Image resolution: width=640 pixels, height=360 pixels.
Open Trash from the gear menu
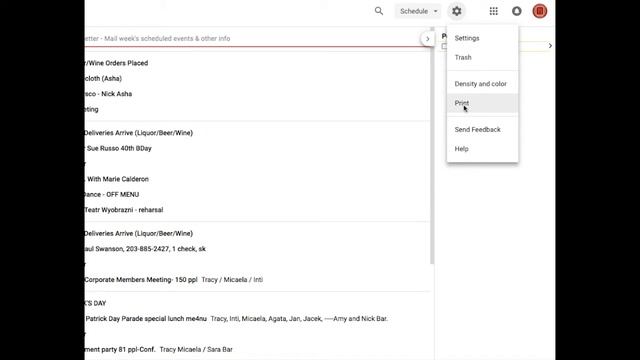[x=482, y=57]
